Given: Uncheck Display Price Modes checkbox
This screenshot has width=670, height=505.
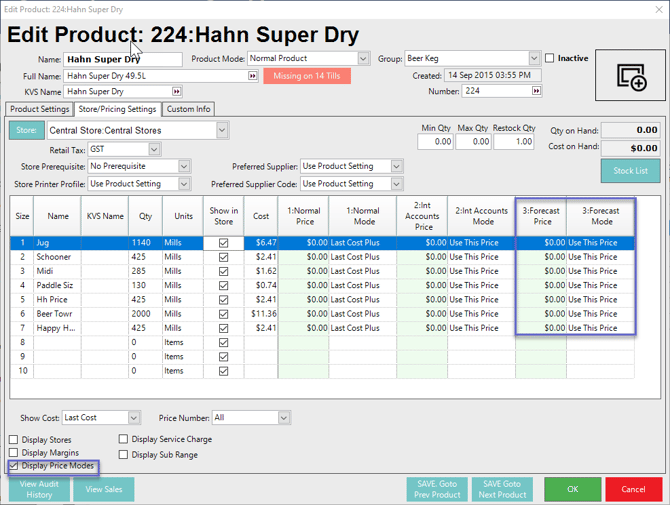Looking at the screenshot, I should (14, 466).
